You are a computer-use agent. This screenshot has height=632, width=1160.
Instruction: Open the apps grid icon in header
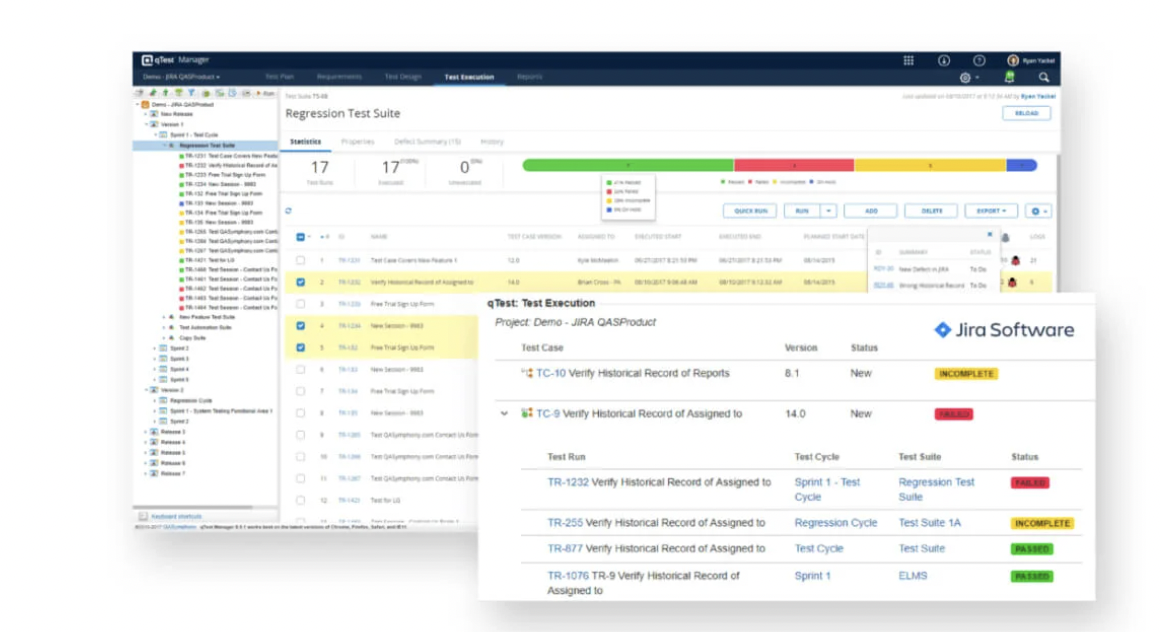click(x=908, y=61)
